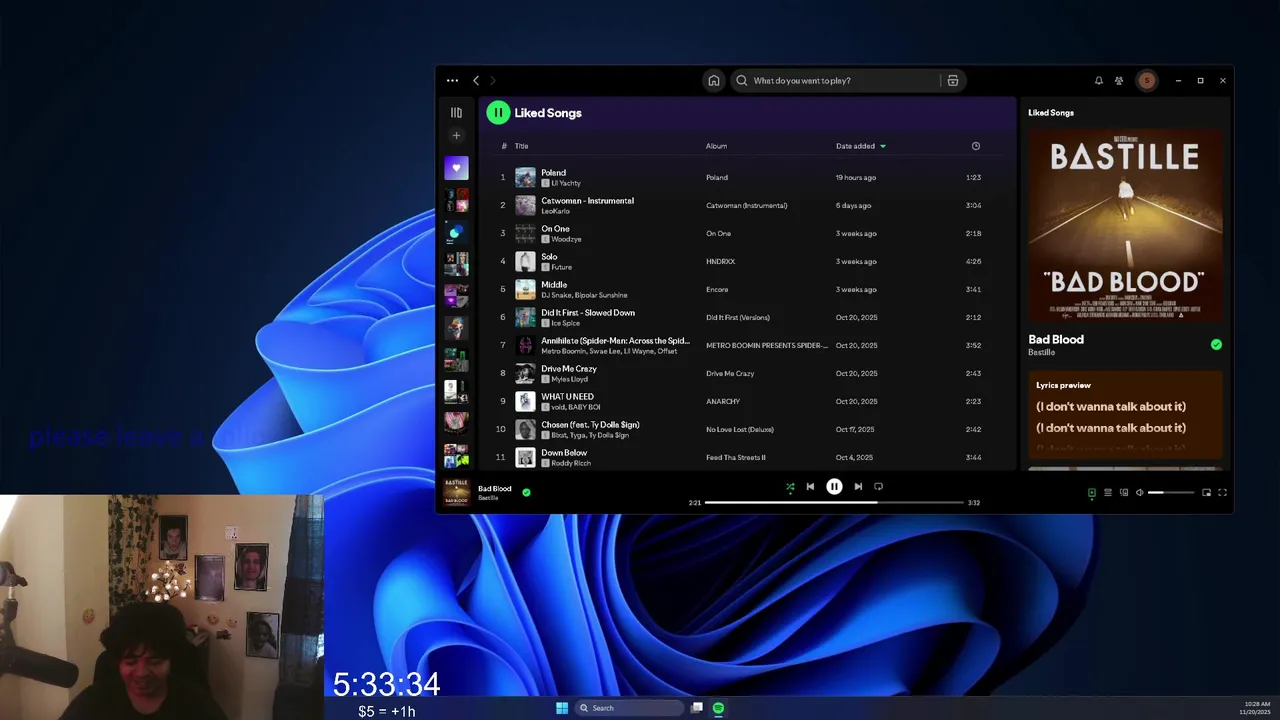
Task: Go forward with the right chevron arrow
Action: pyautogui.click(x=493, y=81)
